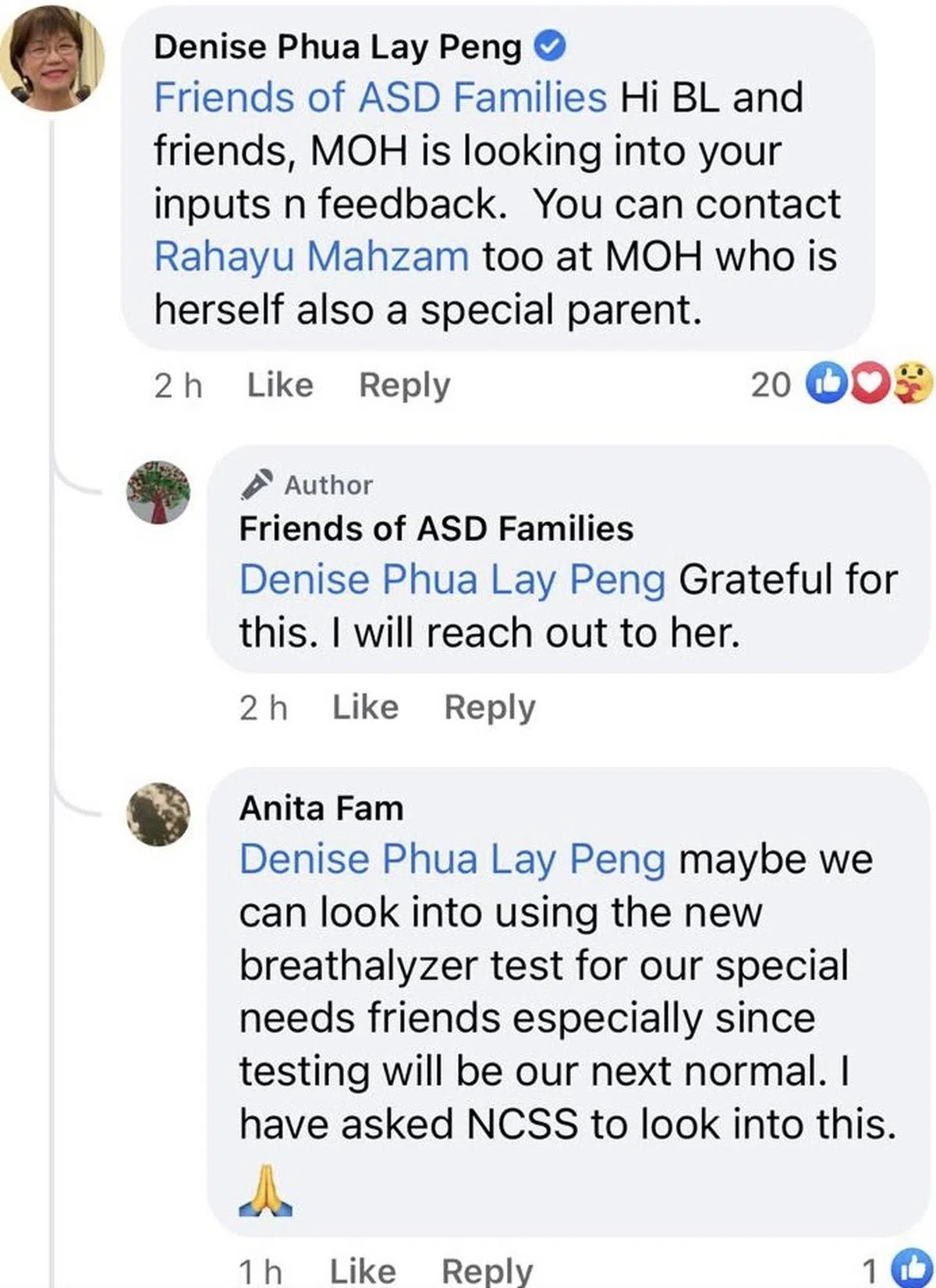The width and height of the screenshot is (936, 1288).
Task: Reply to the Friends of ASD Families comment
Action: pyautogui.click(x=489, y=707)
